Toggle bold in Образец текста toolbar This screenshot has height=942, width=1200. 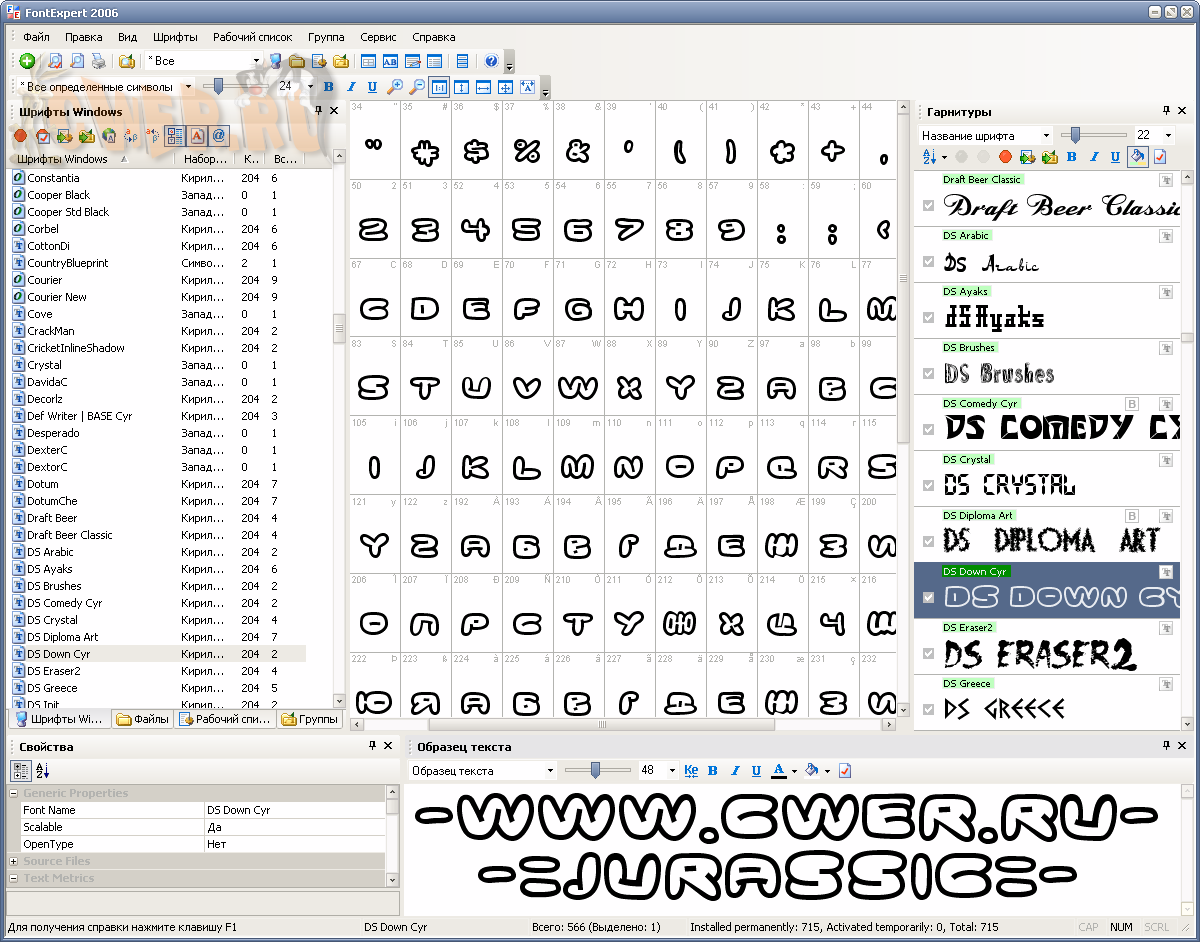713,771
